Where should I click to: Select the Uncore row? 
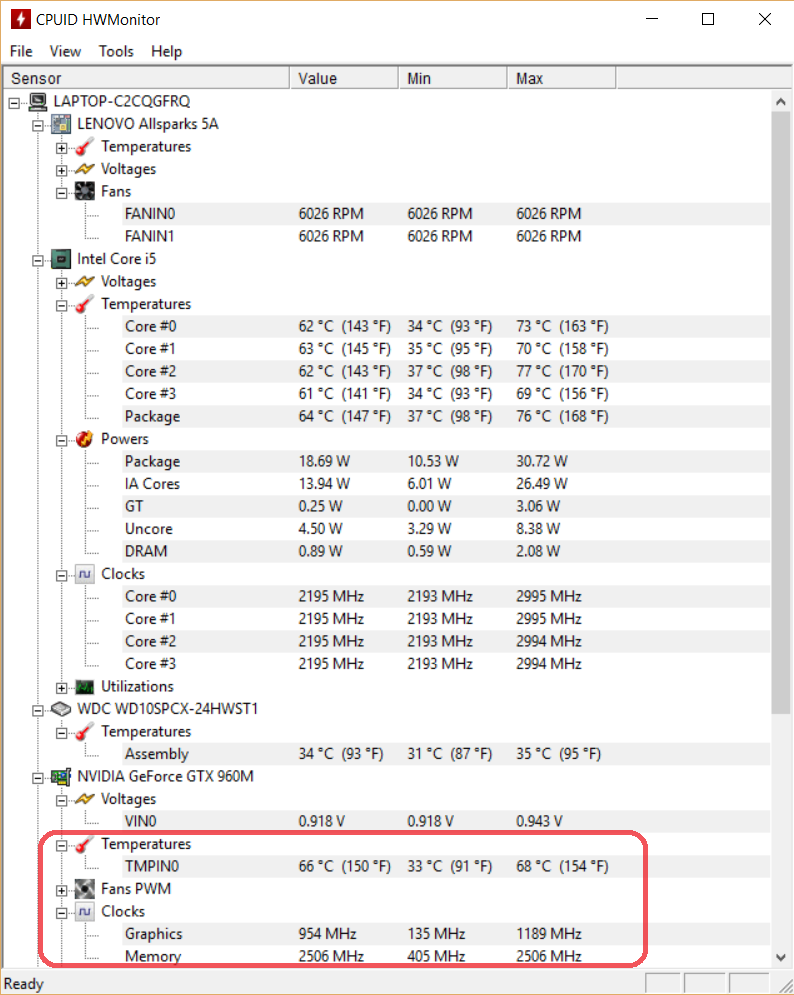click(446, 529)
